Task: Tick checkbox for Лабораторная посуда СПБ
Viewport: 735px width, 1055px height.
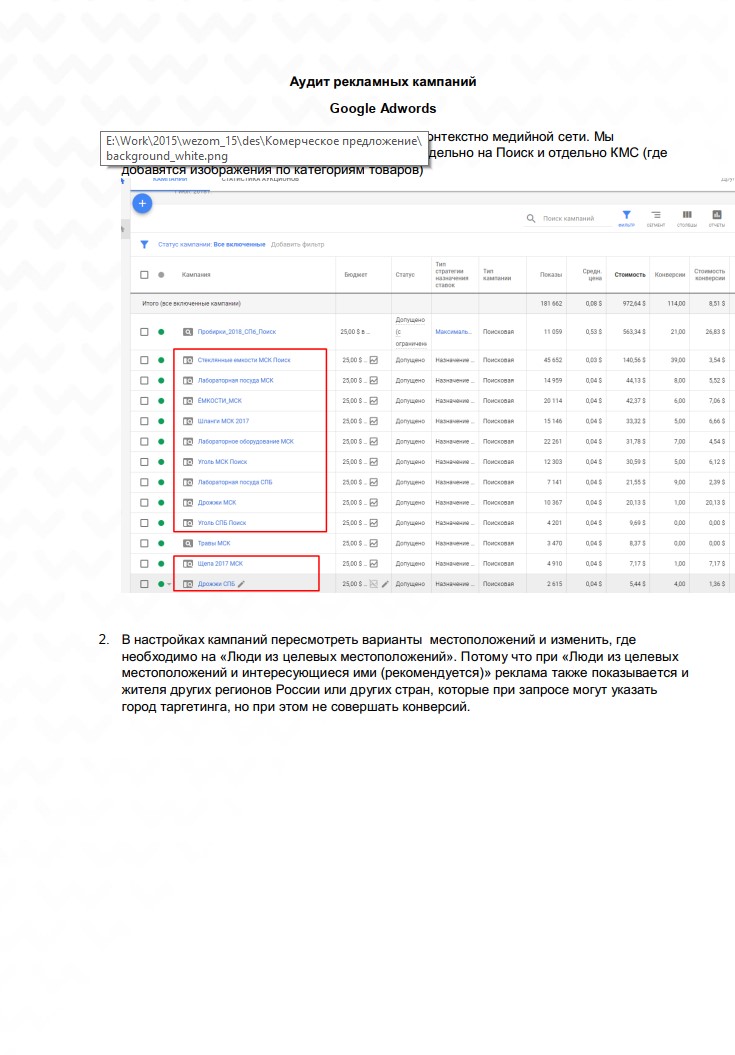Action: point(144,482)
